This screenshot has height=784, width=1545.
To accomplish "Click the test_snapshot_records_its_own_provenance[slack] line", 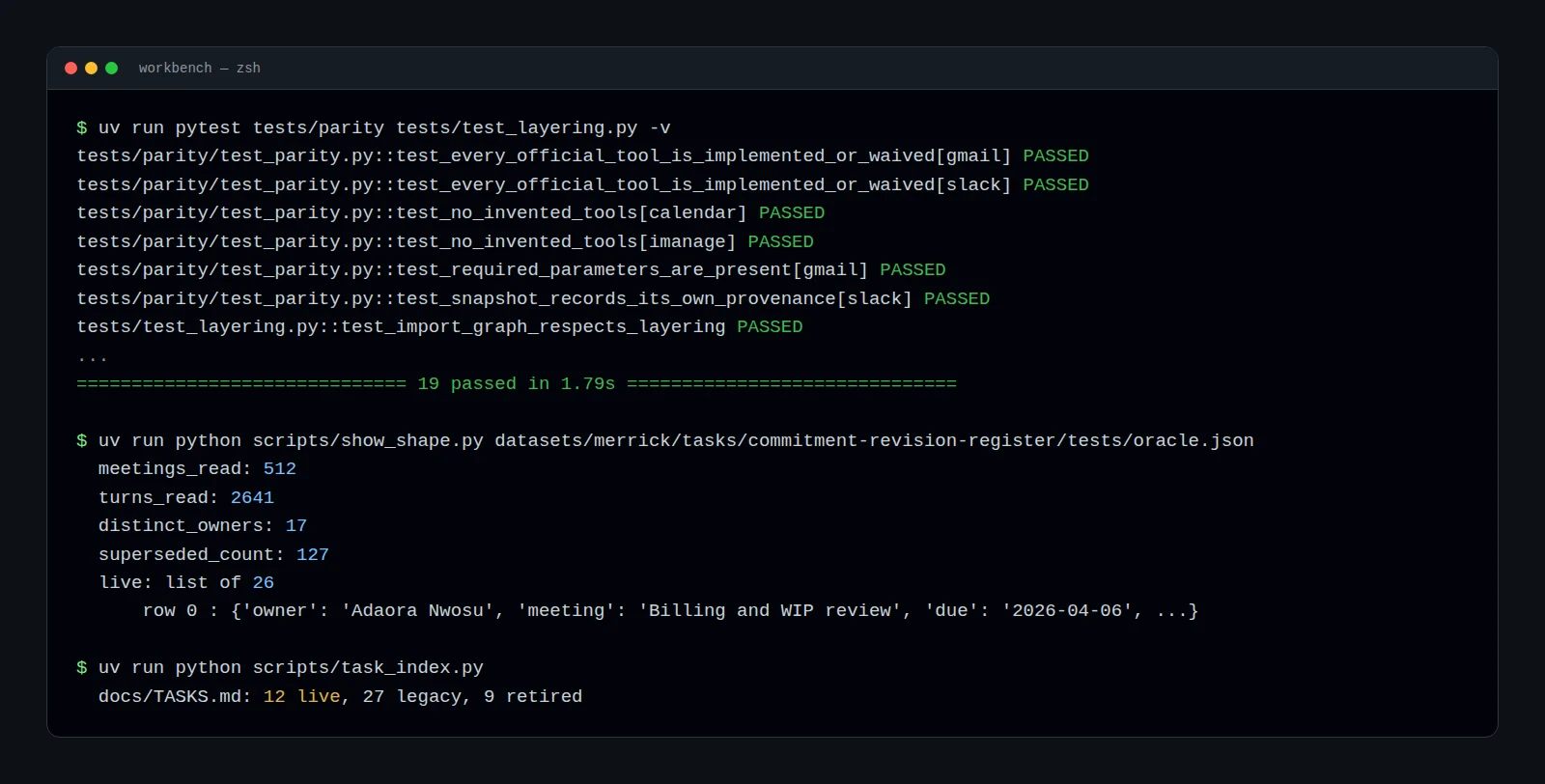I will [x=533, y=299].
